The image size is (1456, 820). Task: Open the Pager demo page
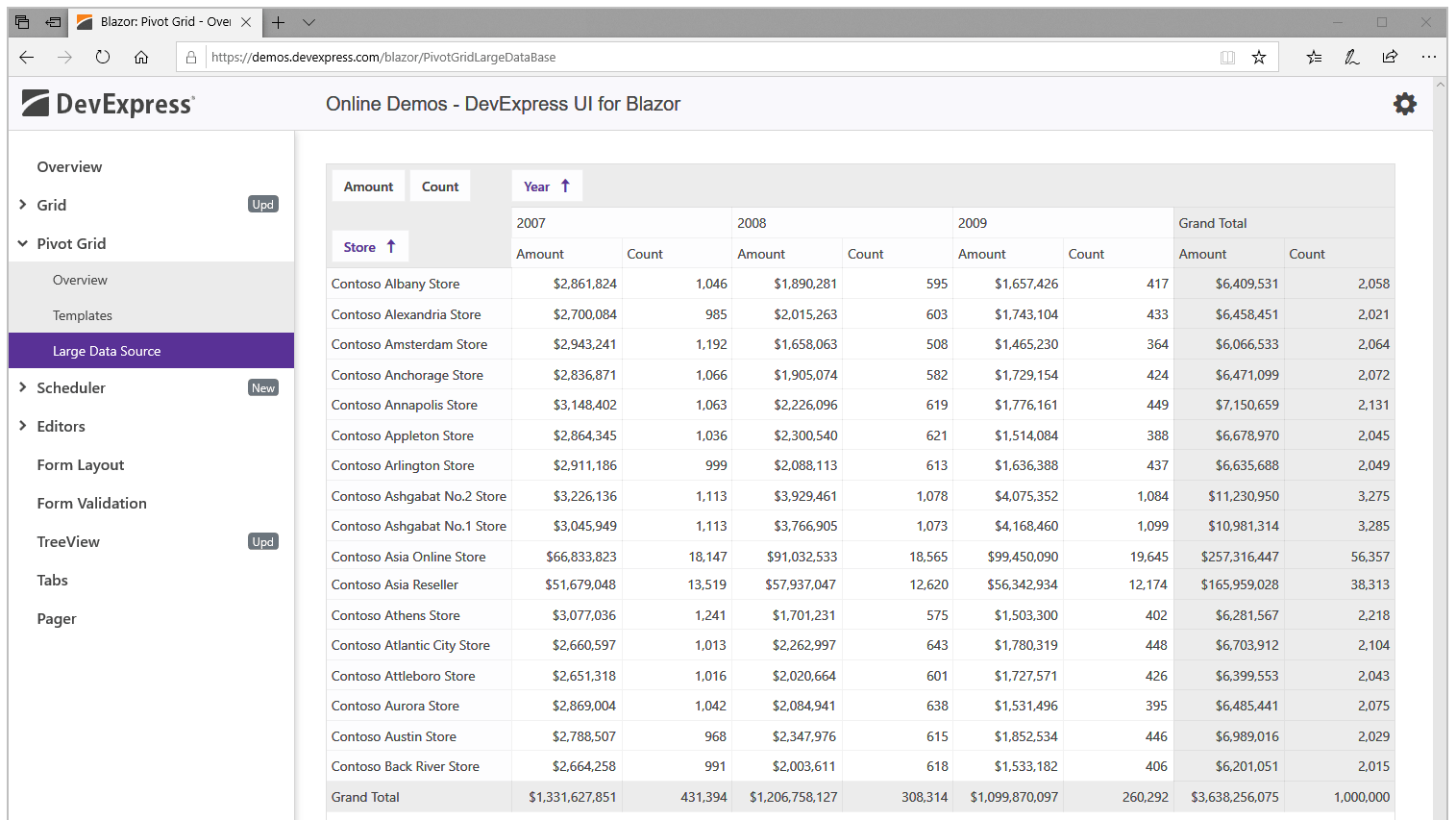point(57,618)
